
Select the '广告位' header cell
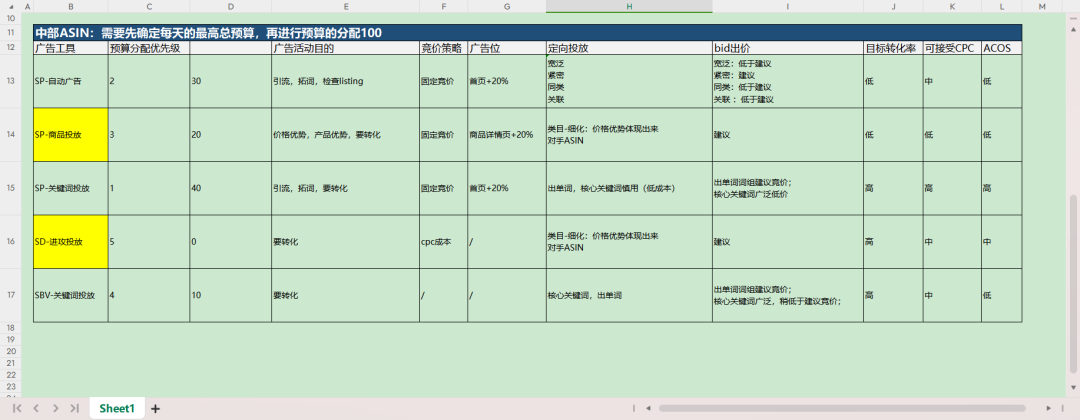point(507,48)
